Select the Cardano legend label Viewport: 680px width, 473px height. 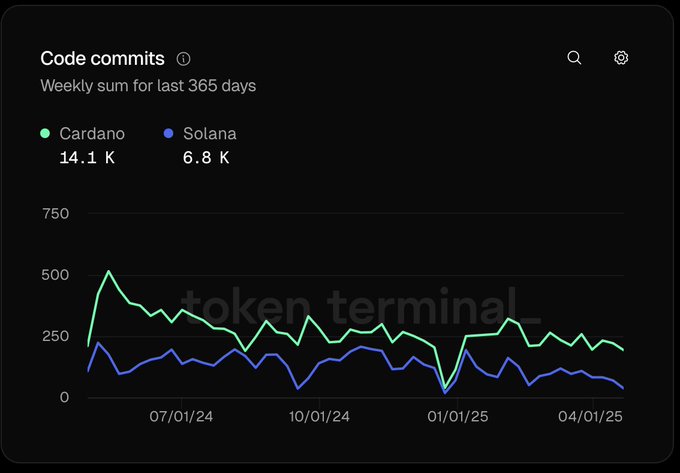pyautogui.click(x=92, y=134)
